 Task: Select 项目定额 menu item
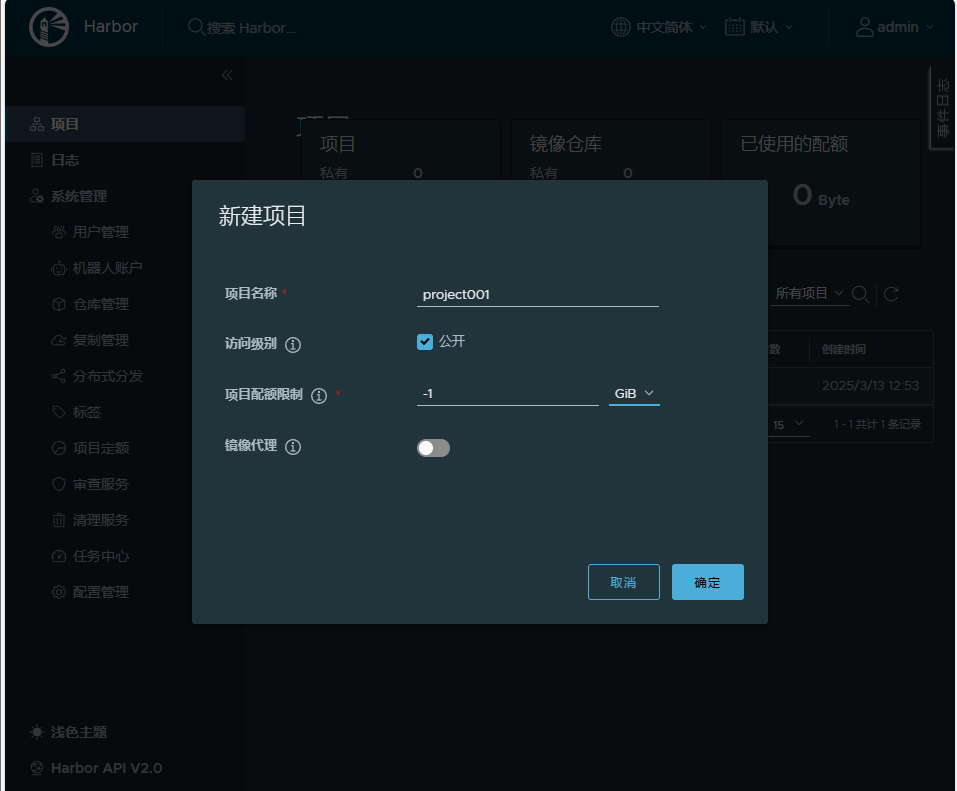pyautogui.click(x=101, y=448)
